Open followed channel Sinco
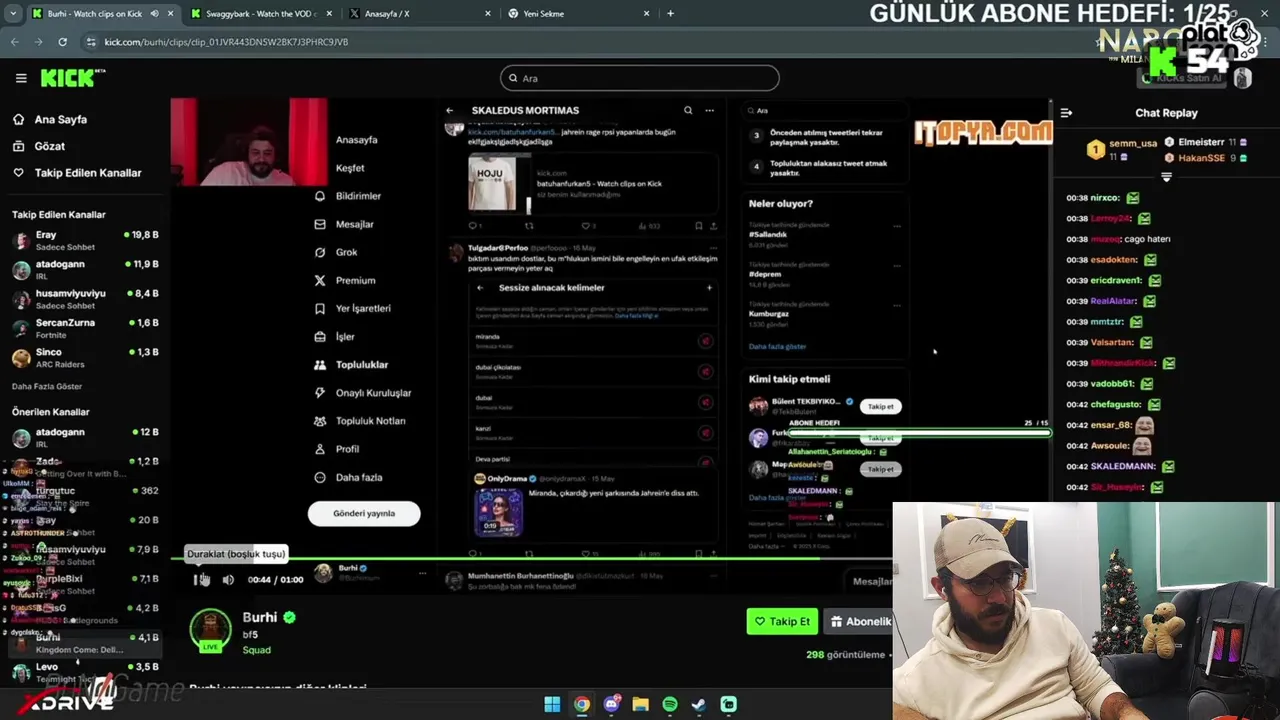This screenshot has height=720, width=1280. [x=85, y=357]
